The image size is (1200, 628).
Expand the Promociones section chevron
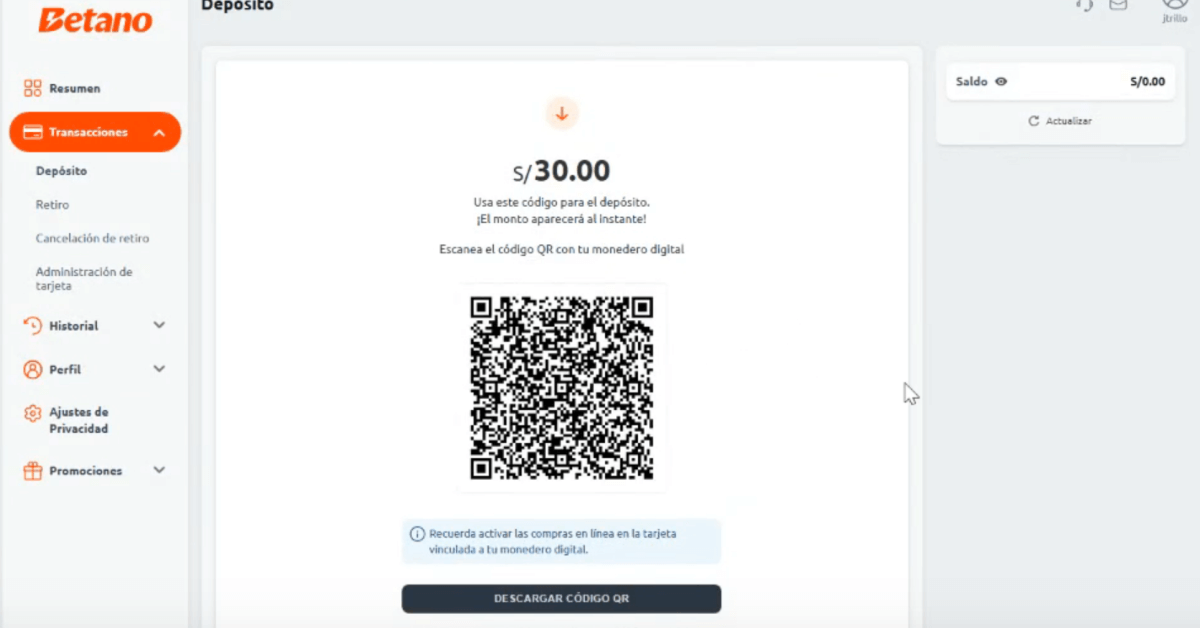159,470
